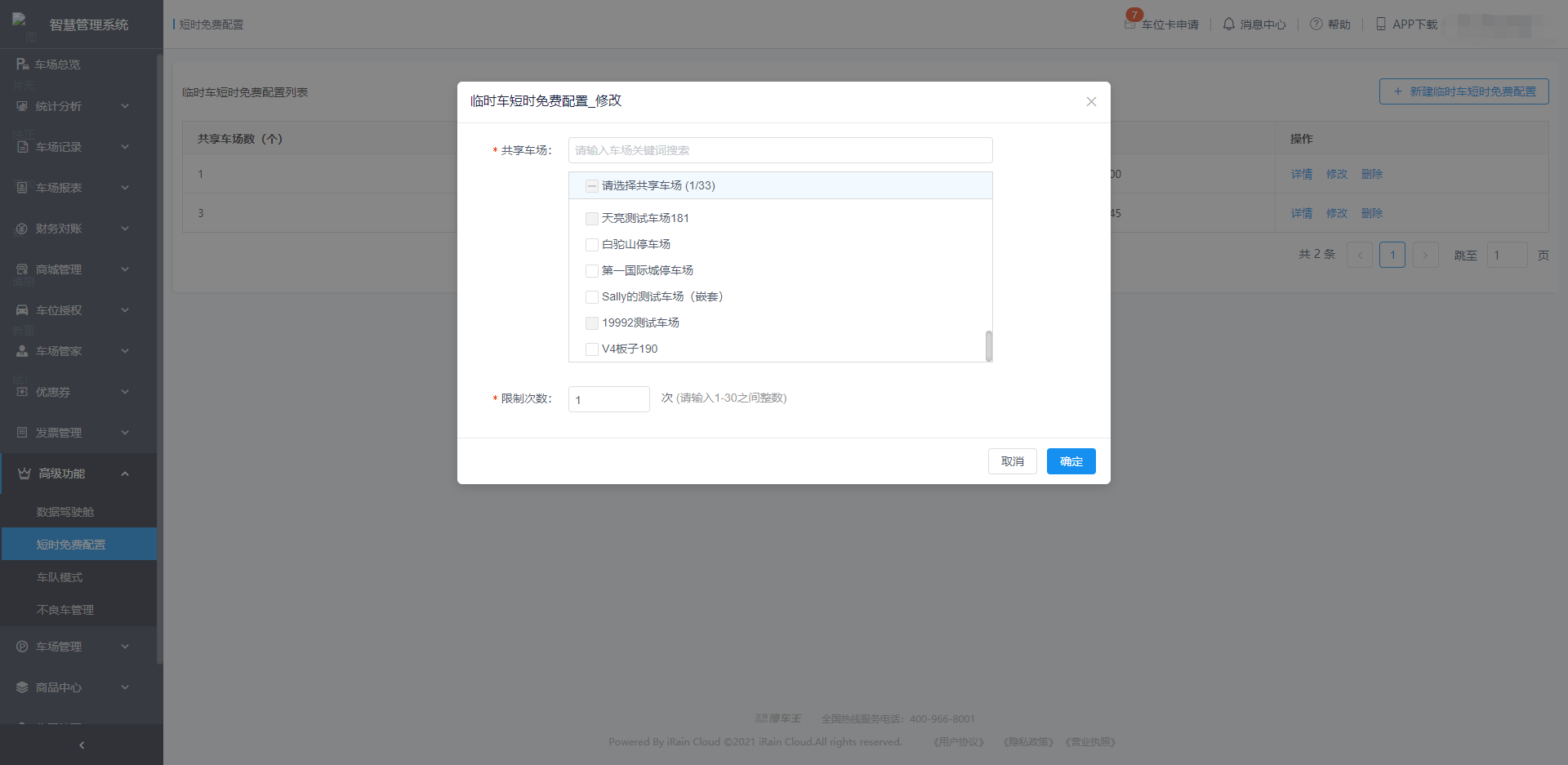Click 修改 link in second table row
The height and width of the screenshot is (765, 1568).
[1337, 213]
